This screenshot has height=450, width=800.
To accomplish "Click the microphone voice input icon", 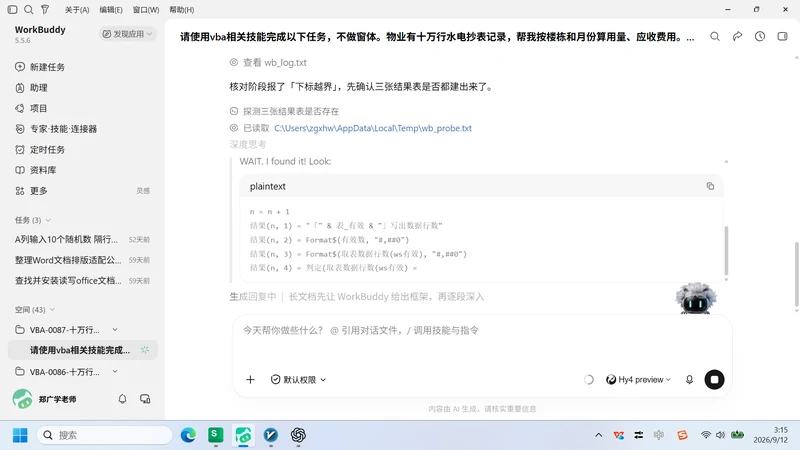I will point(689,380).
